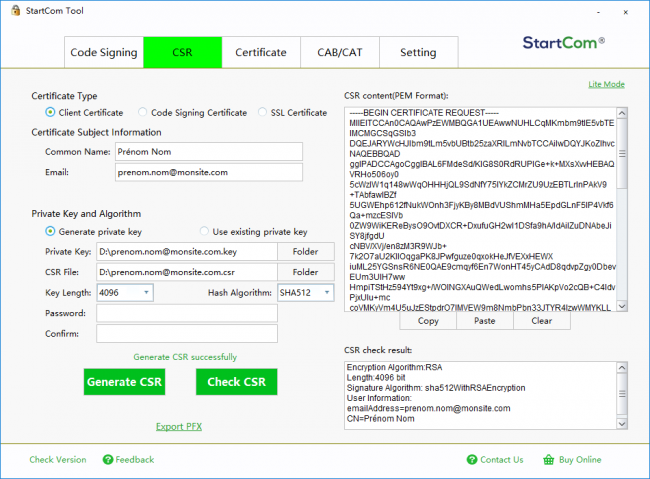Image resolution: width=650 pixels, height=479 pixels.
Task: Choose Generate private key option
Action: [50, 231]
